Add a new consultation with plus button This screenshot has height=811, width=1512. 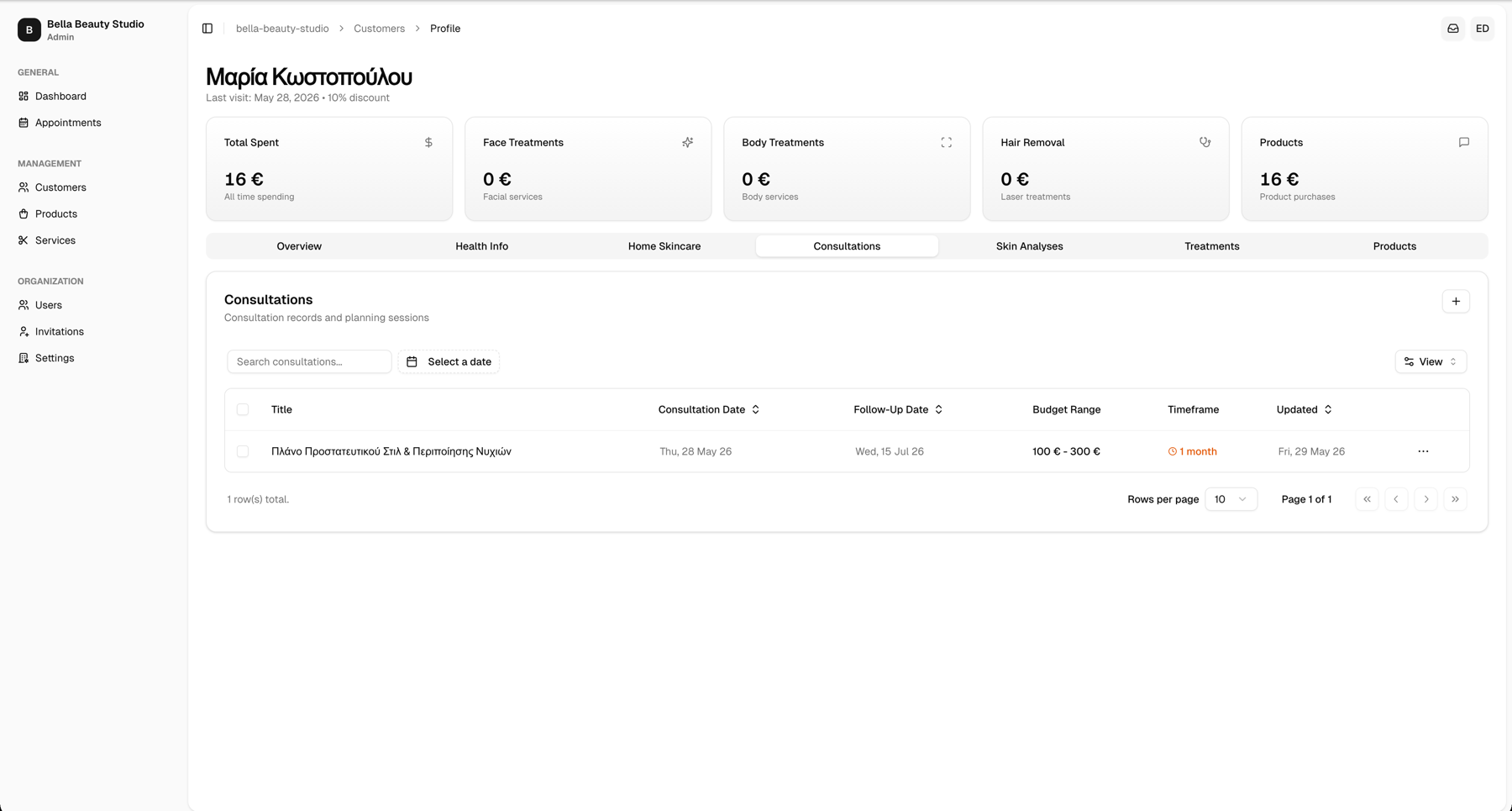click(1456, 301)
